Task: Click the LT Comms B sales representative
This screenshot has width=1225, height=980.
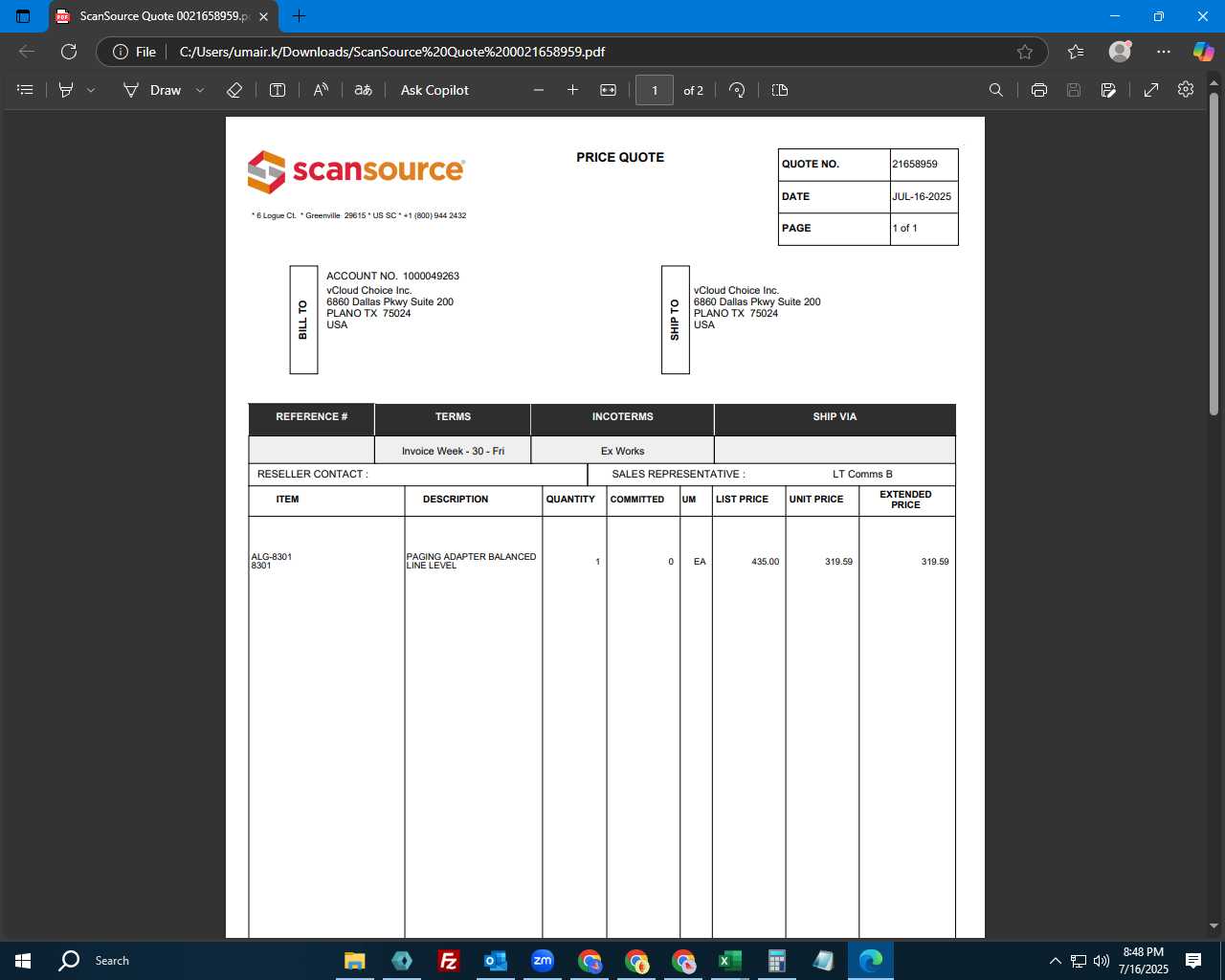Action: [862, 474]
